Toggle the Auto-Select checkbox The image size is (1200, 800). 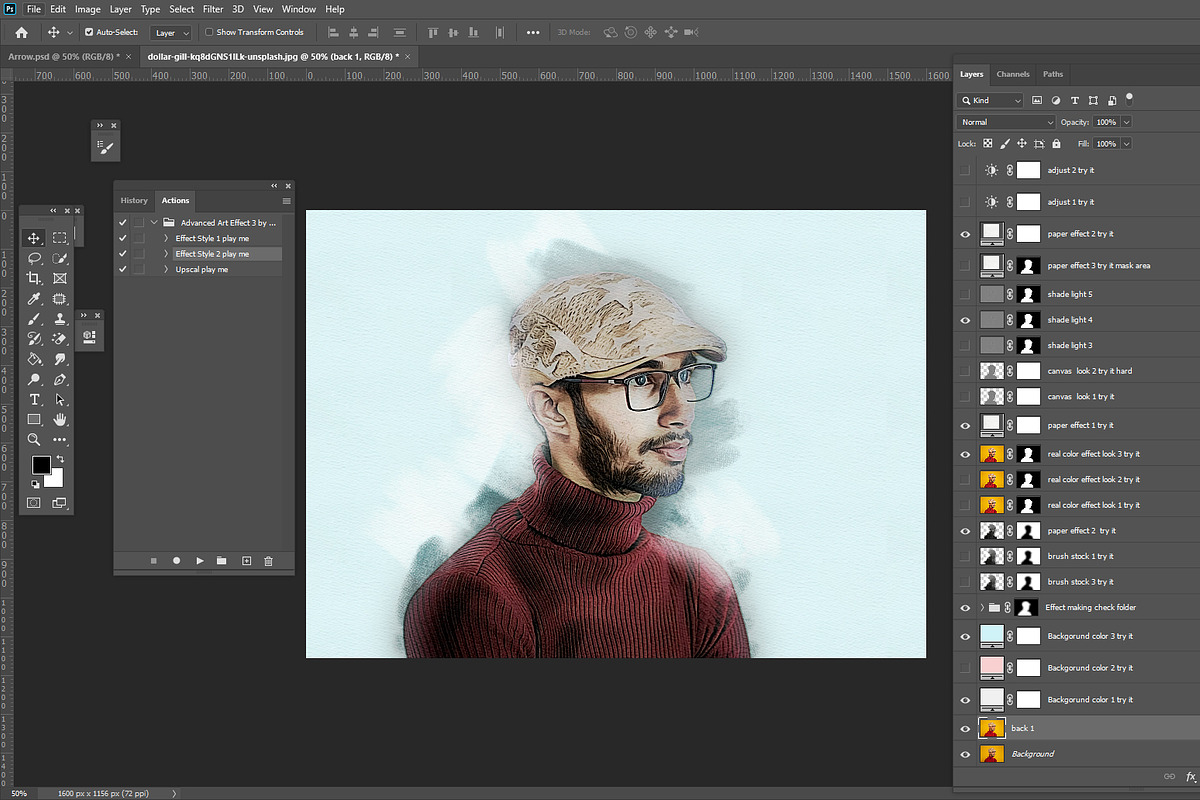[88, 32]
